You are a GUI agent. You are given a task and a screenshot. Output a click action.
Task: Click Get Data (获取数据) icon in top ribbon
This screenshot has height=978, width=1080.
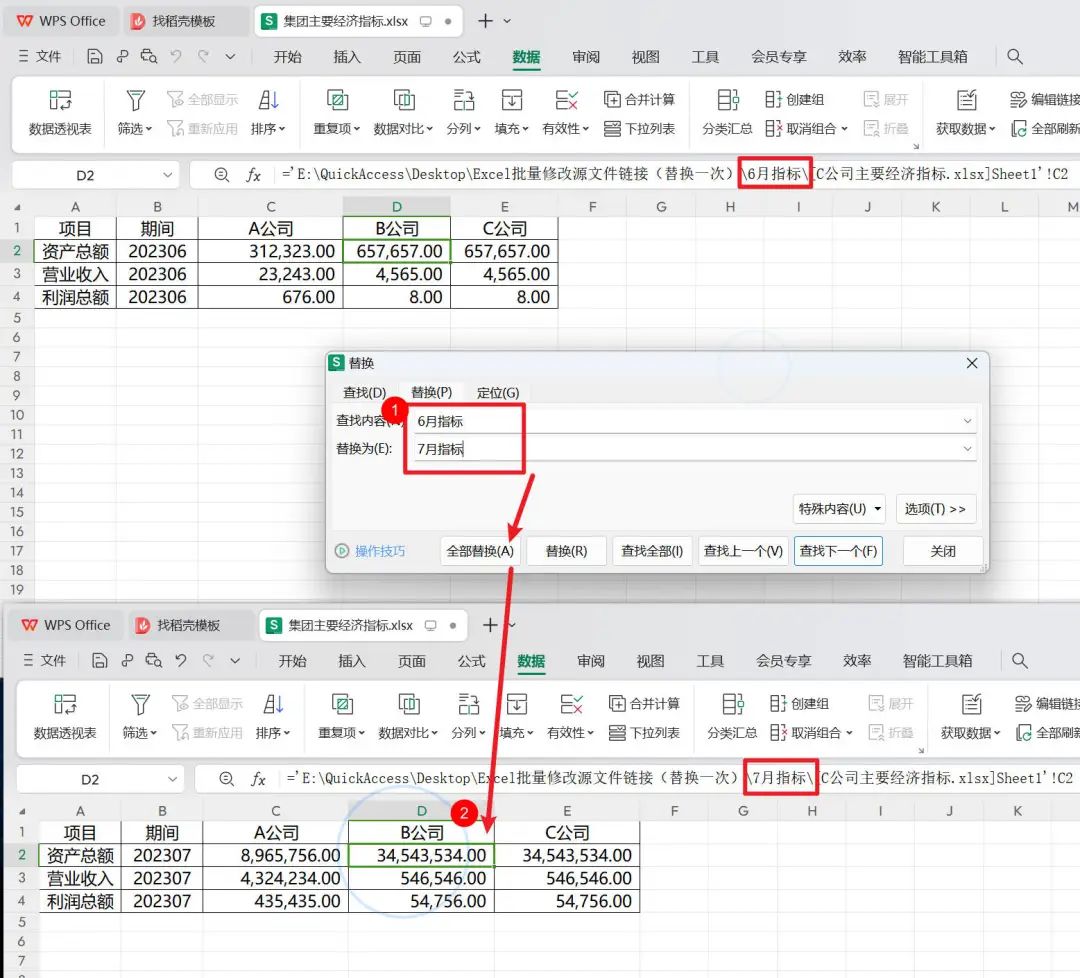pyautogui.click(x=966, y=101)
